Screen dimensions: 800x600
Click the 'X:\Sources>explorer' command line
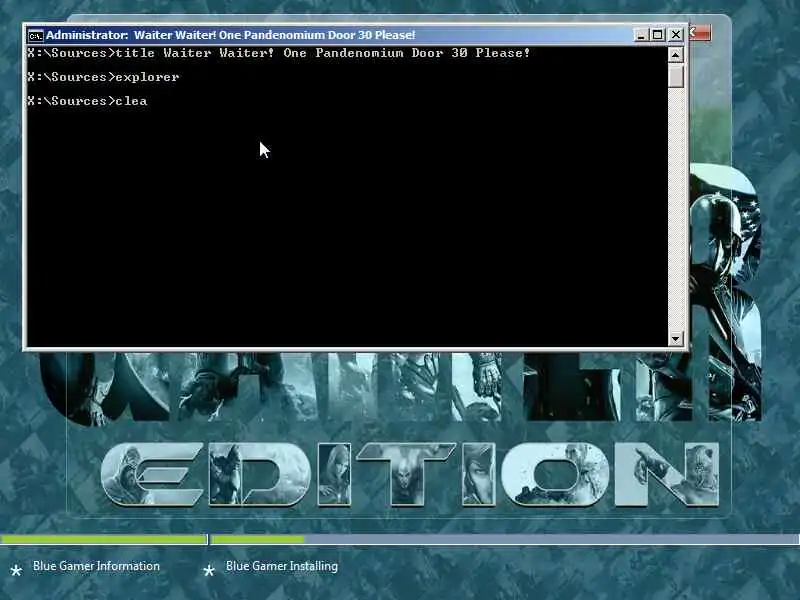[103, 77]
